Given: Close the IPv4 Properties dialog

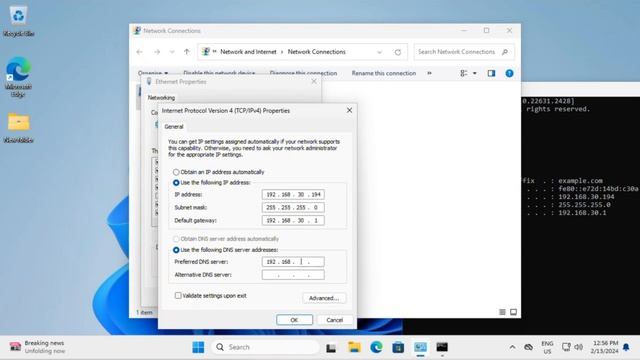Looking at the screenshot, I should [x=349, y=110].
